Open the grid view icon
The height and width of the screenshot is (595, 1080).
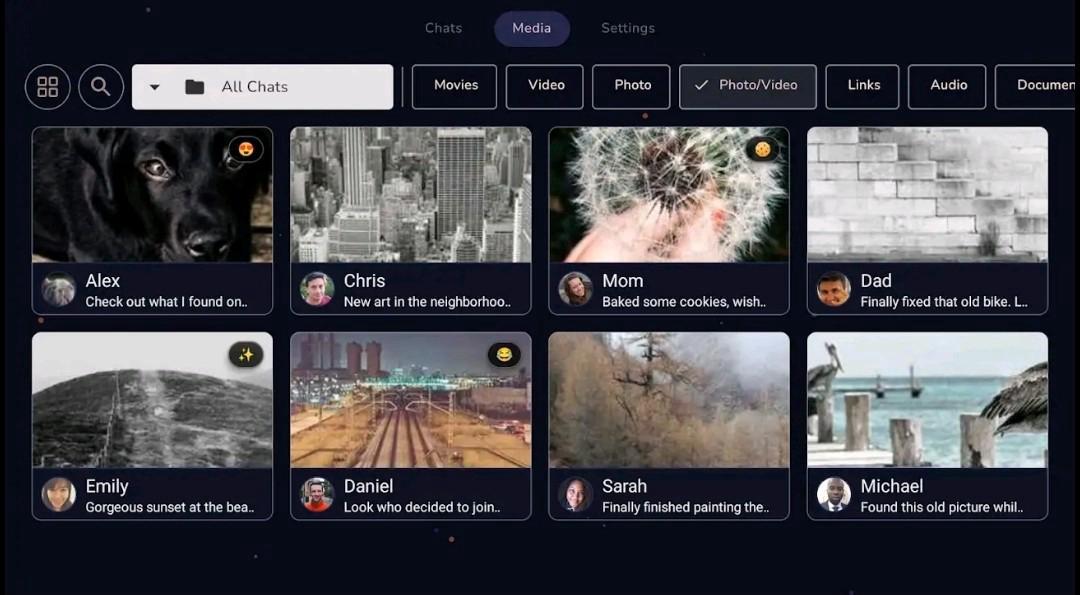[47, 87]
